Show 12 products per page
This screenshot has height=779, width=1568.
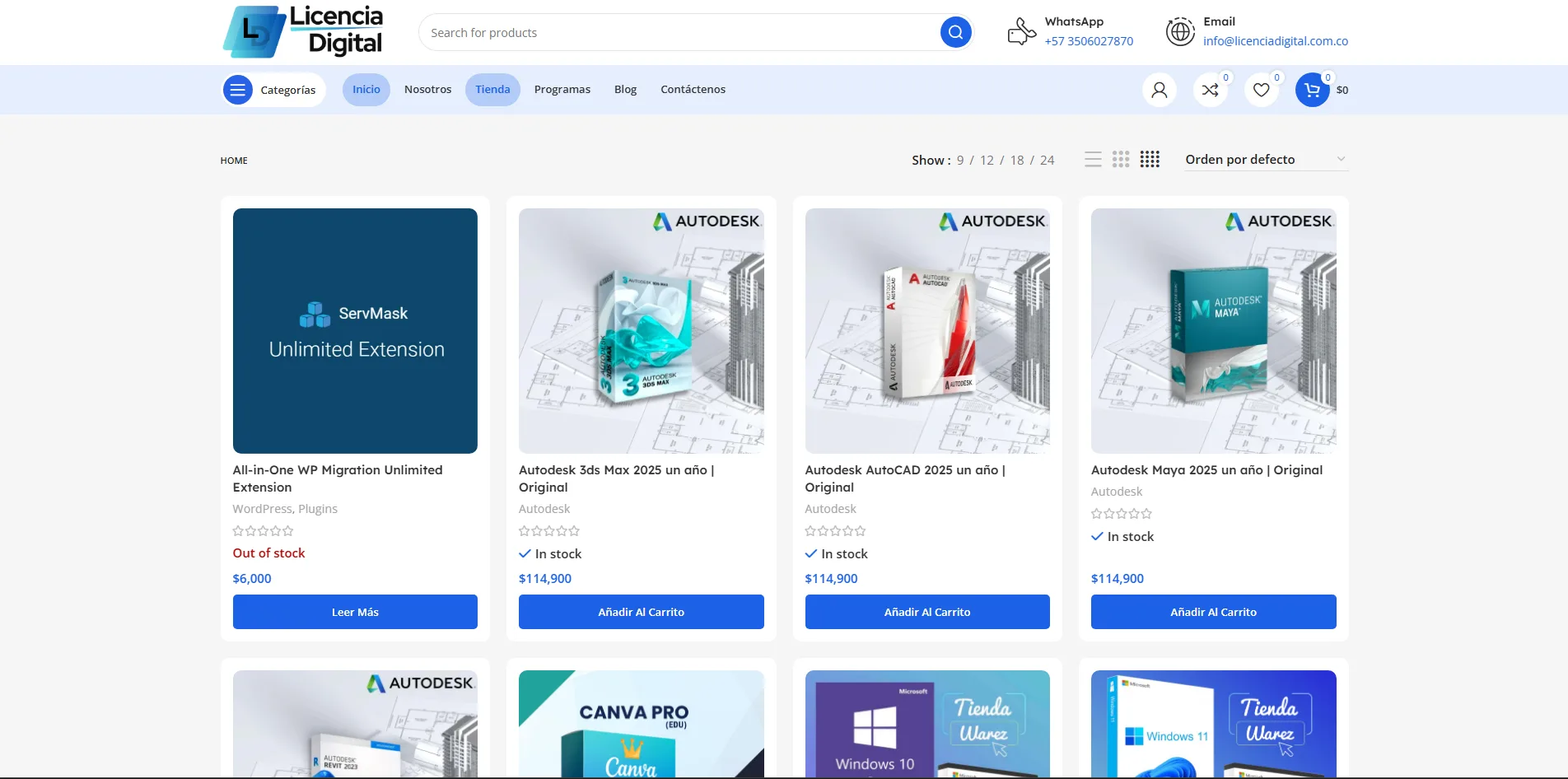click(987, 160)
